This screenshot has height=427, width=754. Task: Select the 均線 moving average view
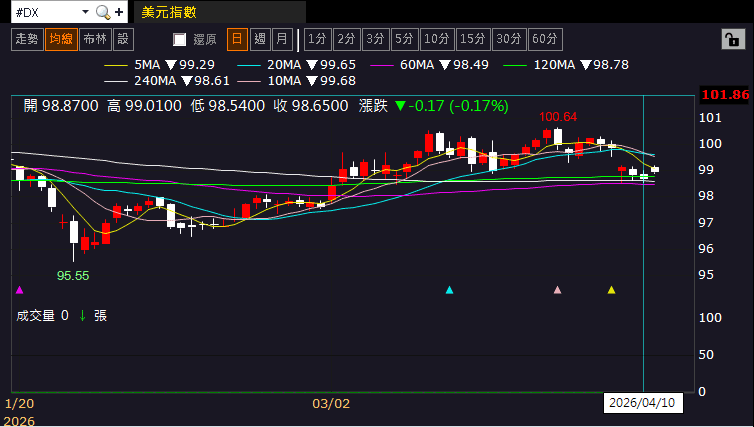(61, 39)
